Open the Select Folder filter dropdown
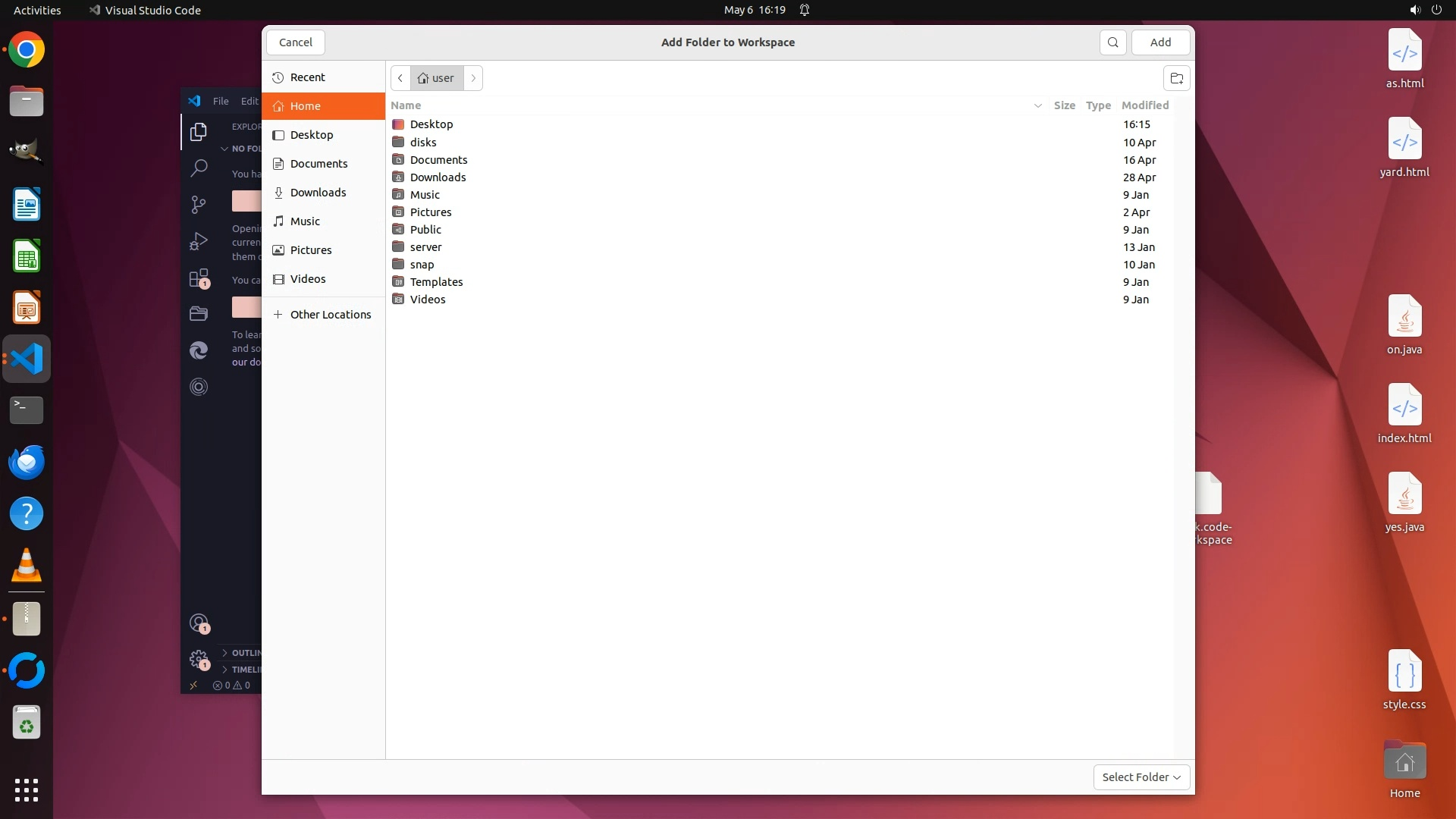Screen dimensions: 1456x819 pos(1141,777)
